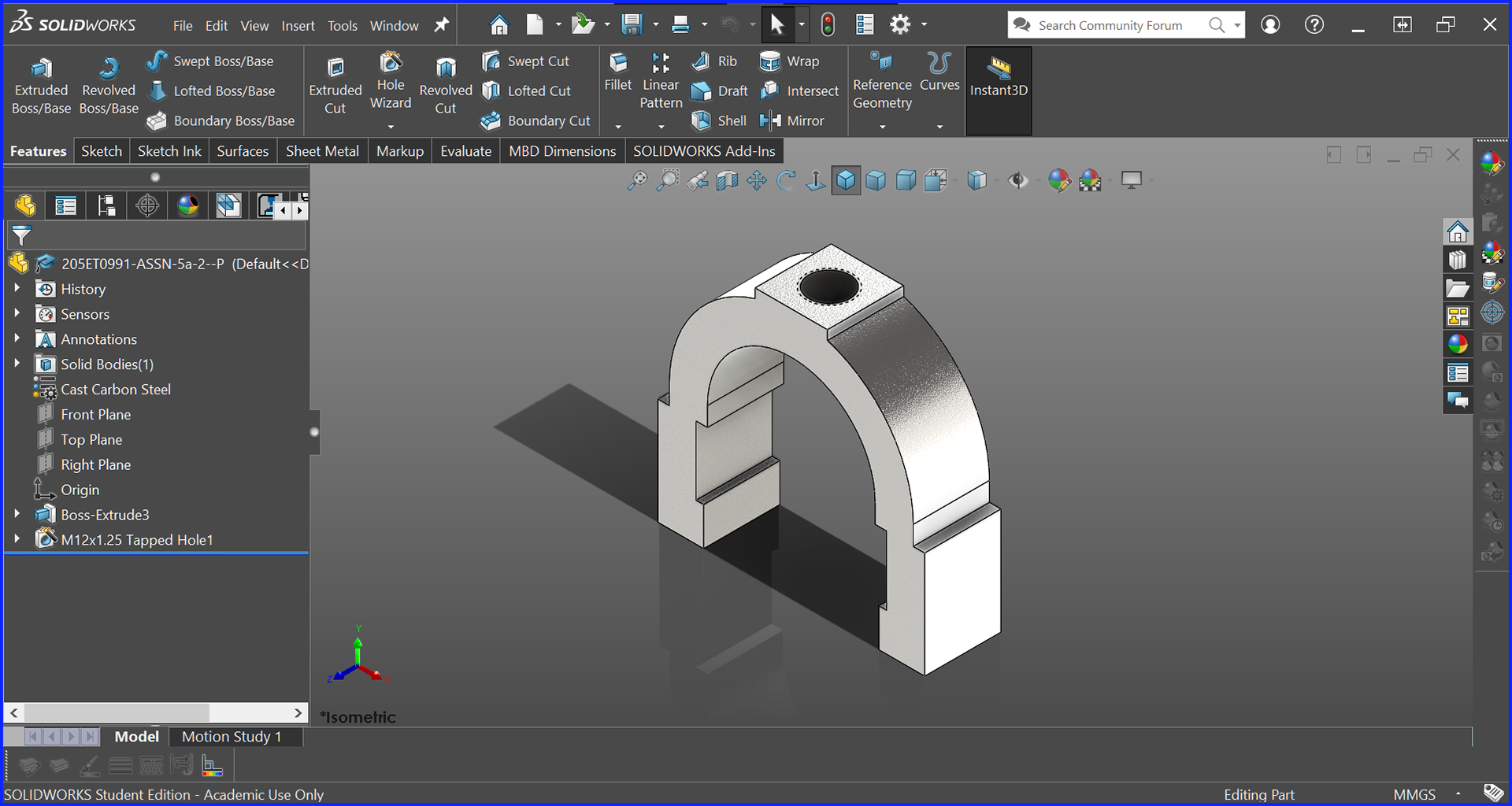Click the Intersect tool
Image resolution: width=1512 pixels, height=806 pixels.
[x=799, y=91]
